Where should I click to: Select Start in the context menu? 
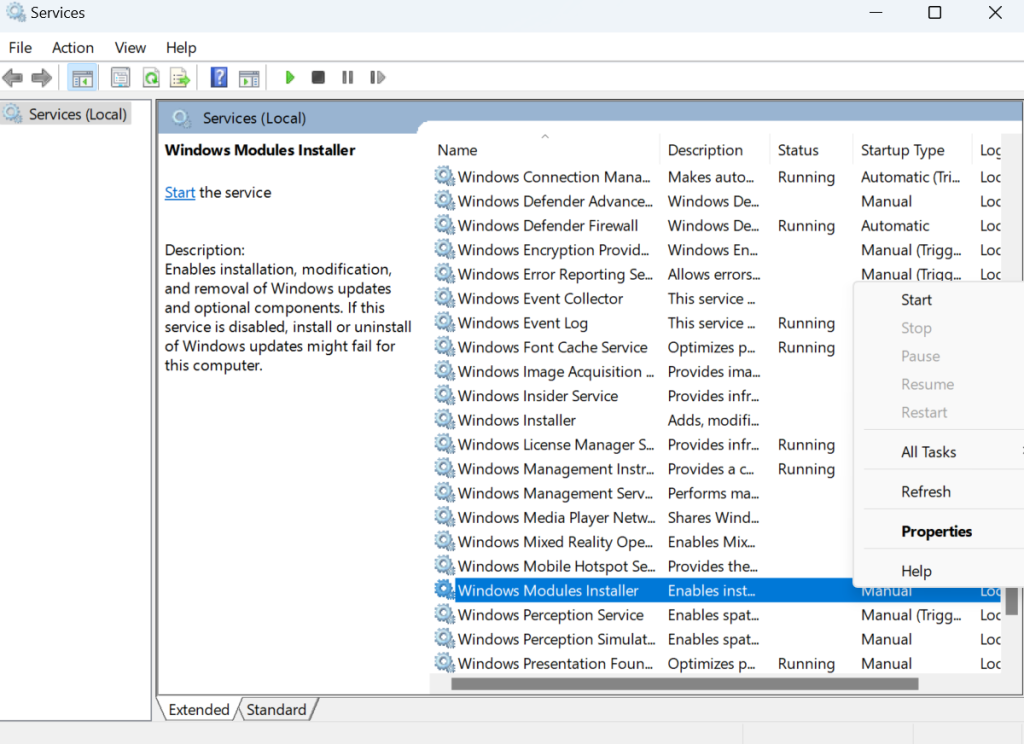click(916, 299)
